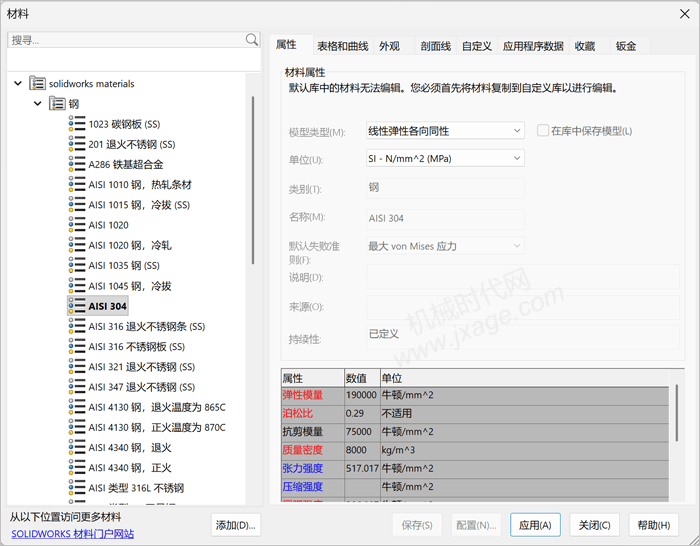Select the 压缩强度 property row
This screenshot has width=700, height=546.
(x=475, y=487)
